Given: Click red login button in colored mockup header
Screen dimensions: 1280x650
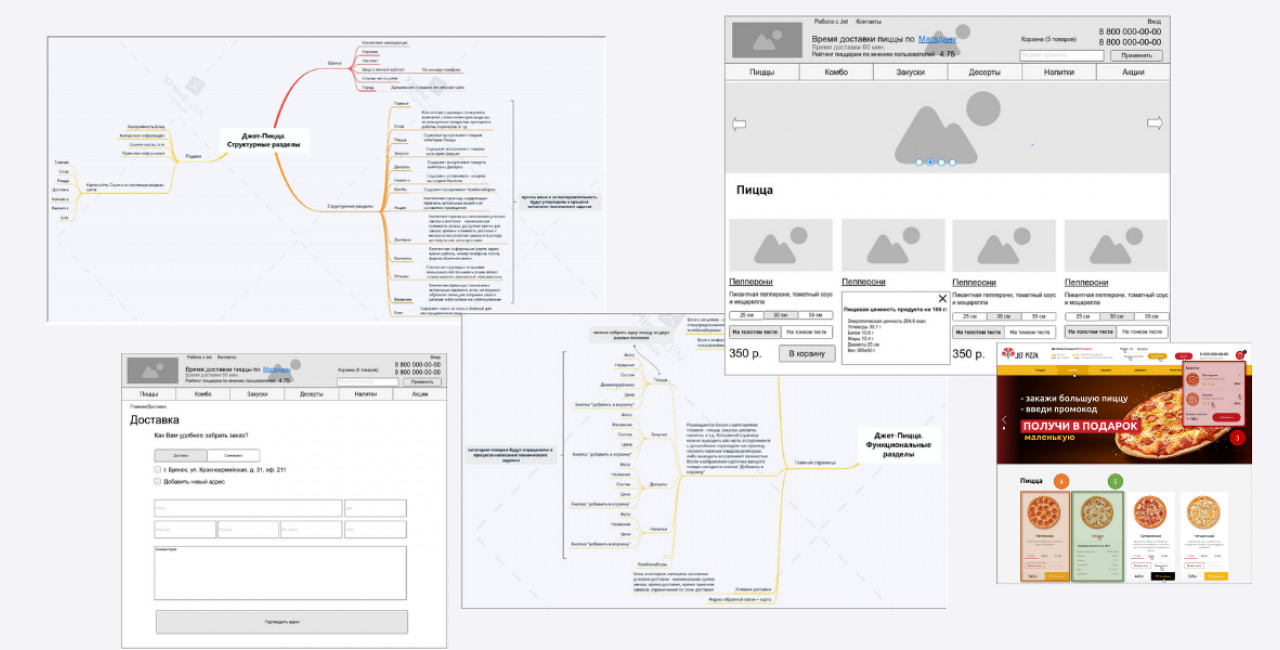Looking at the screenshot, I should (x=1183, y=355).
